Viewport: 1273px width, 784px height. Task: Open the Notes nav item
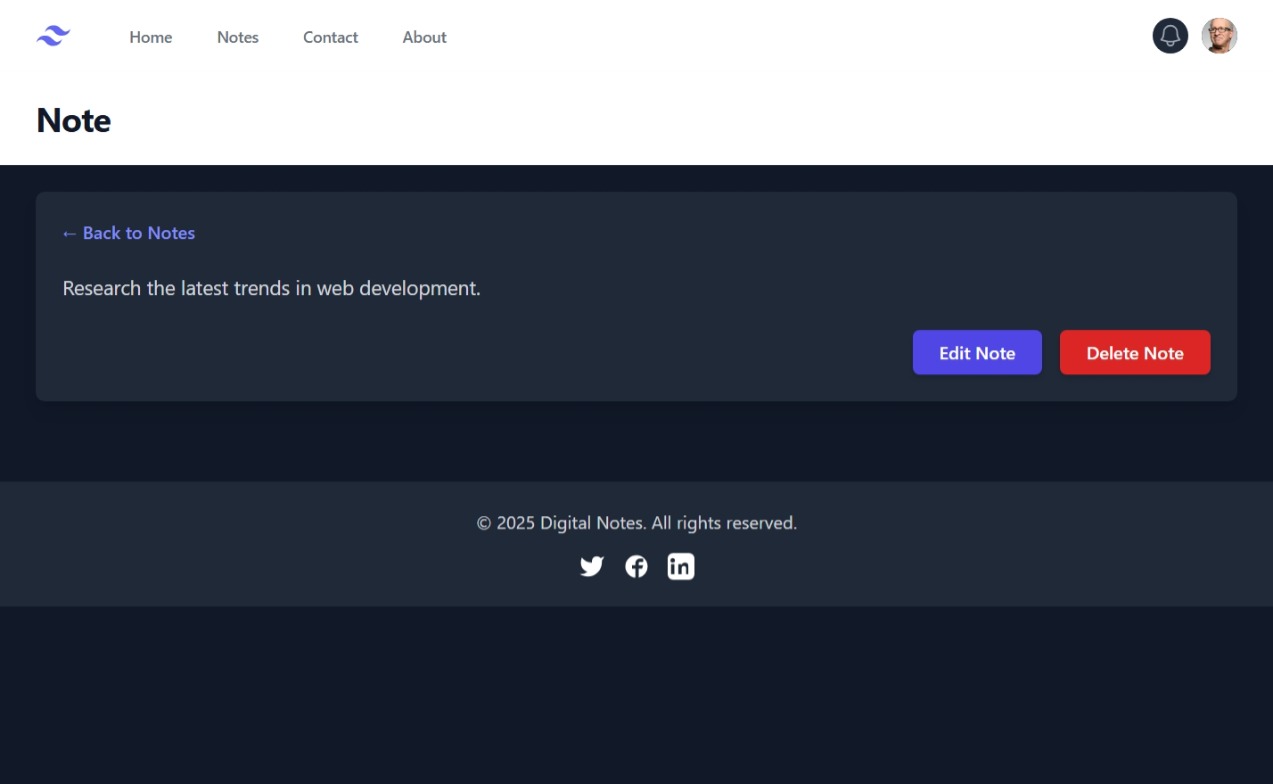click(238, 37)
